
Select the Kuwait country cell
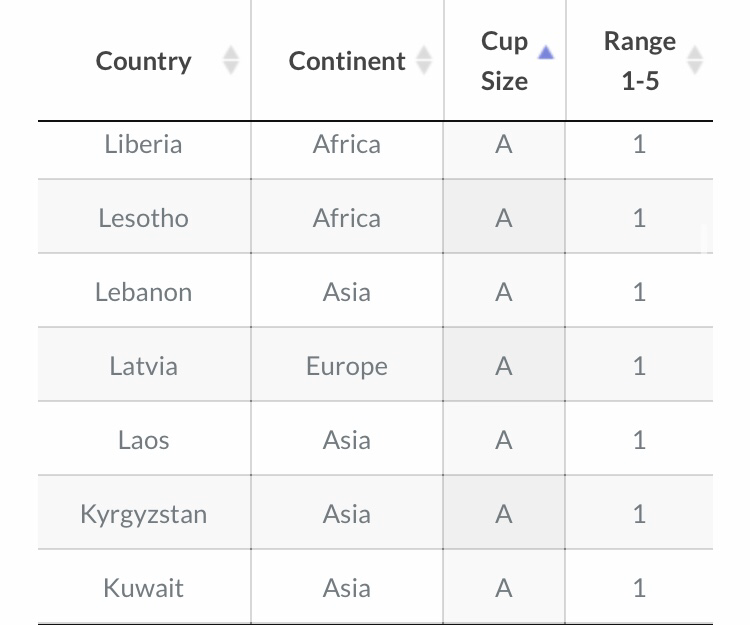click(144, 587)
